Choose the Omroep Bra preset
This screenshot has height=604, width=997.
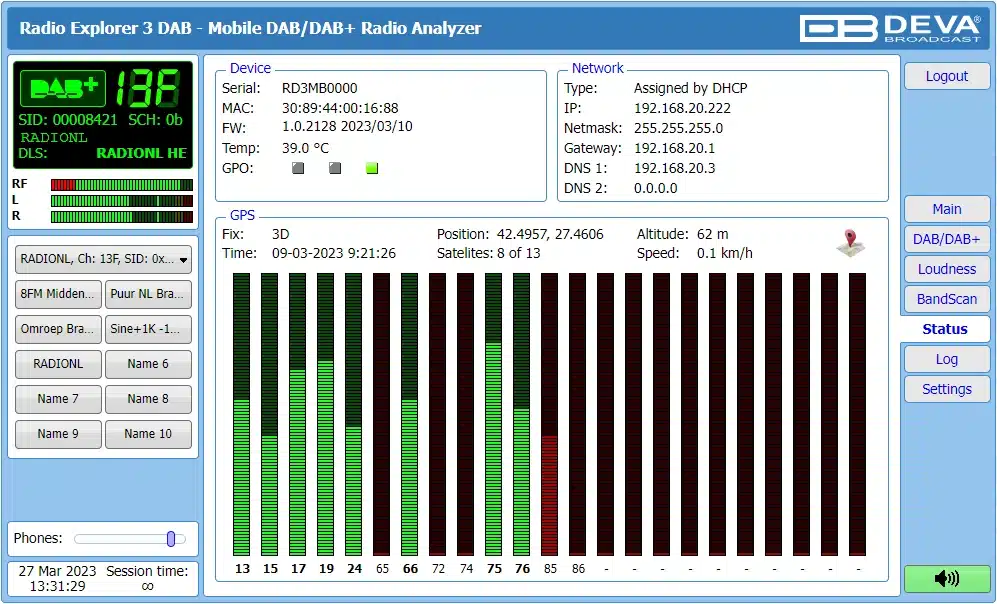[x=58, y=329]
